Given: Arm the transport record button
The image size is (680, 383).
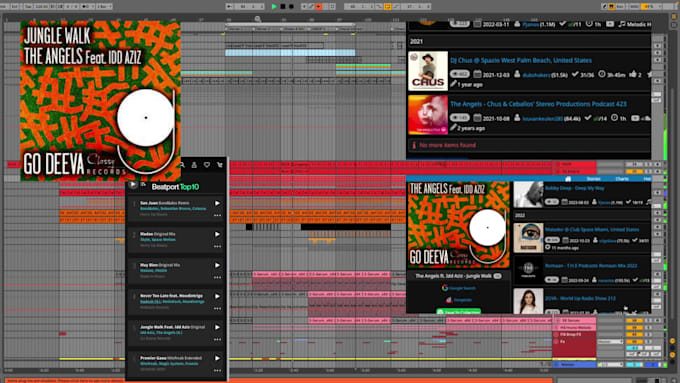Looking at the screenshot, I should pyautogui.click(x=291, y=7).
